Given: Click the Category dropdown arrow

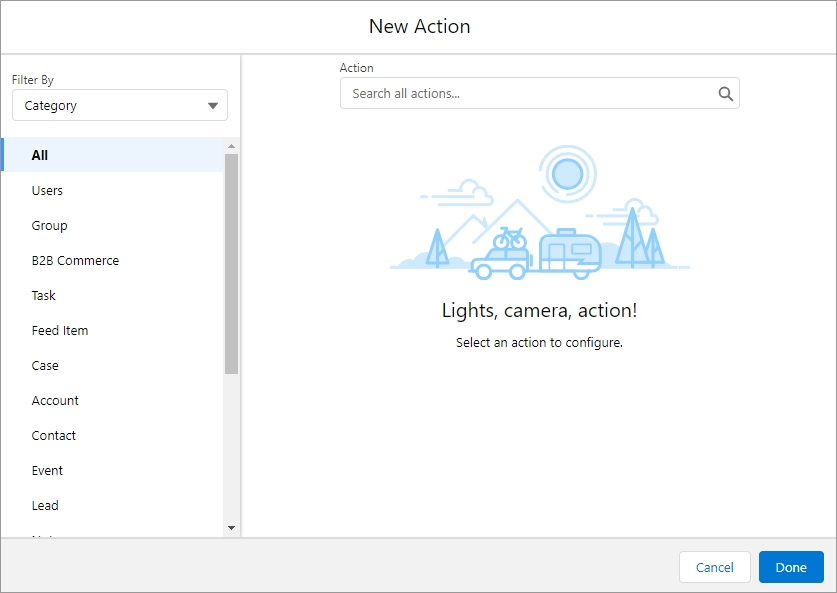Looking at the screenshot, I should (212, 106).
